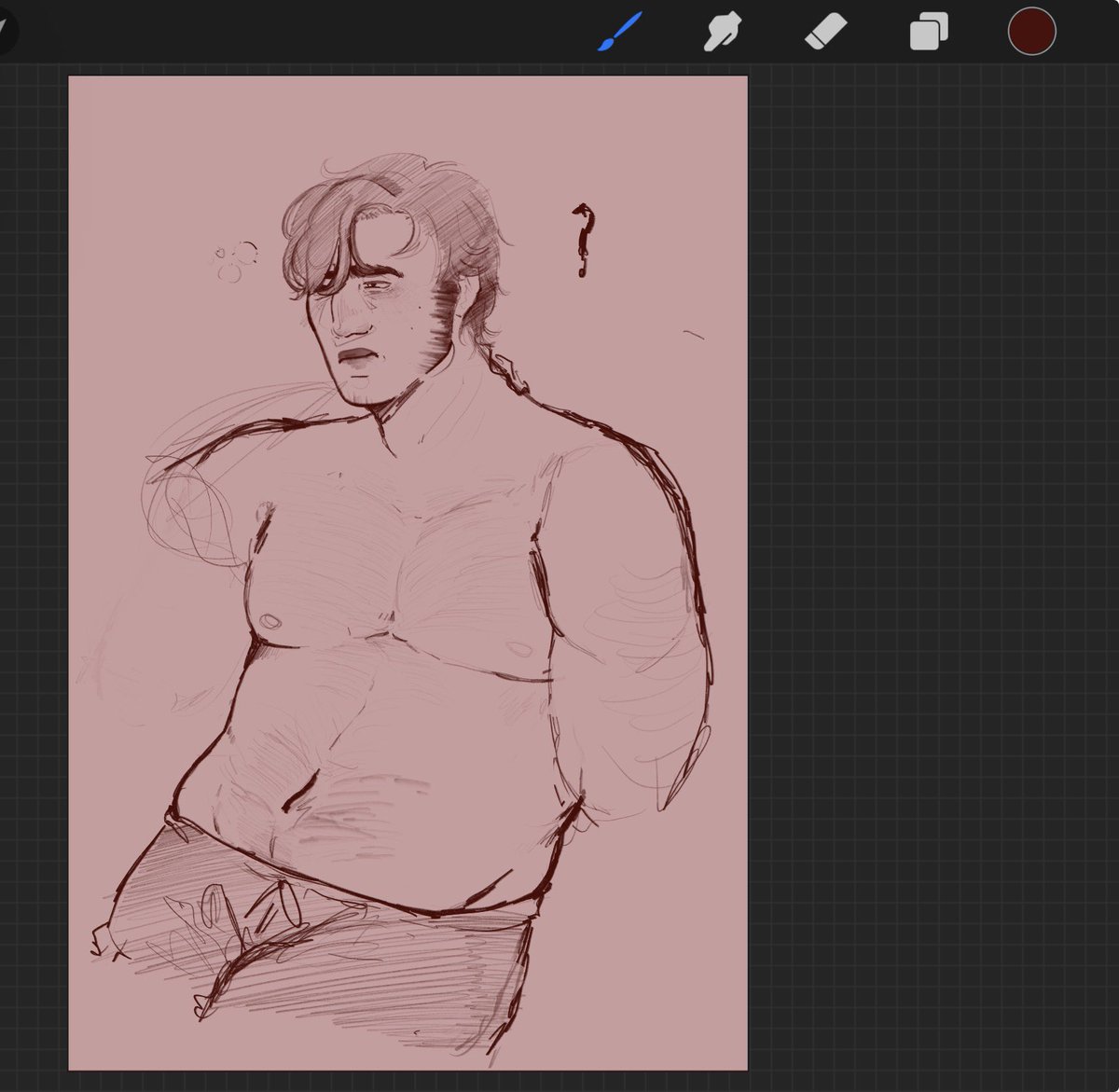1119x1092 pixels.
Task: Open the active color picker swatch
Action: [1031, 31]
